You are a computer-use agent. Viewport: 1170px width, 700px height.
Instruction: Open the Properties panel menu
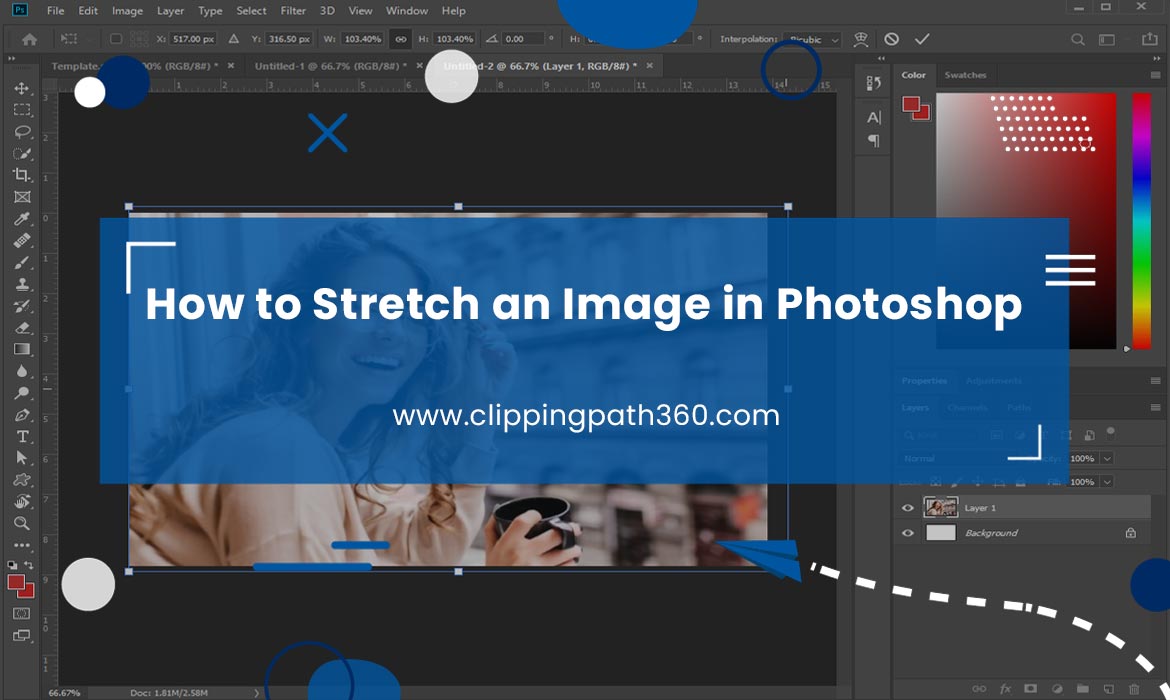tap(1155, 381)
